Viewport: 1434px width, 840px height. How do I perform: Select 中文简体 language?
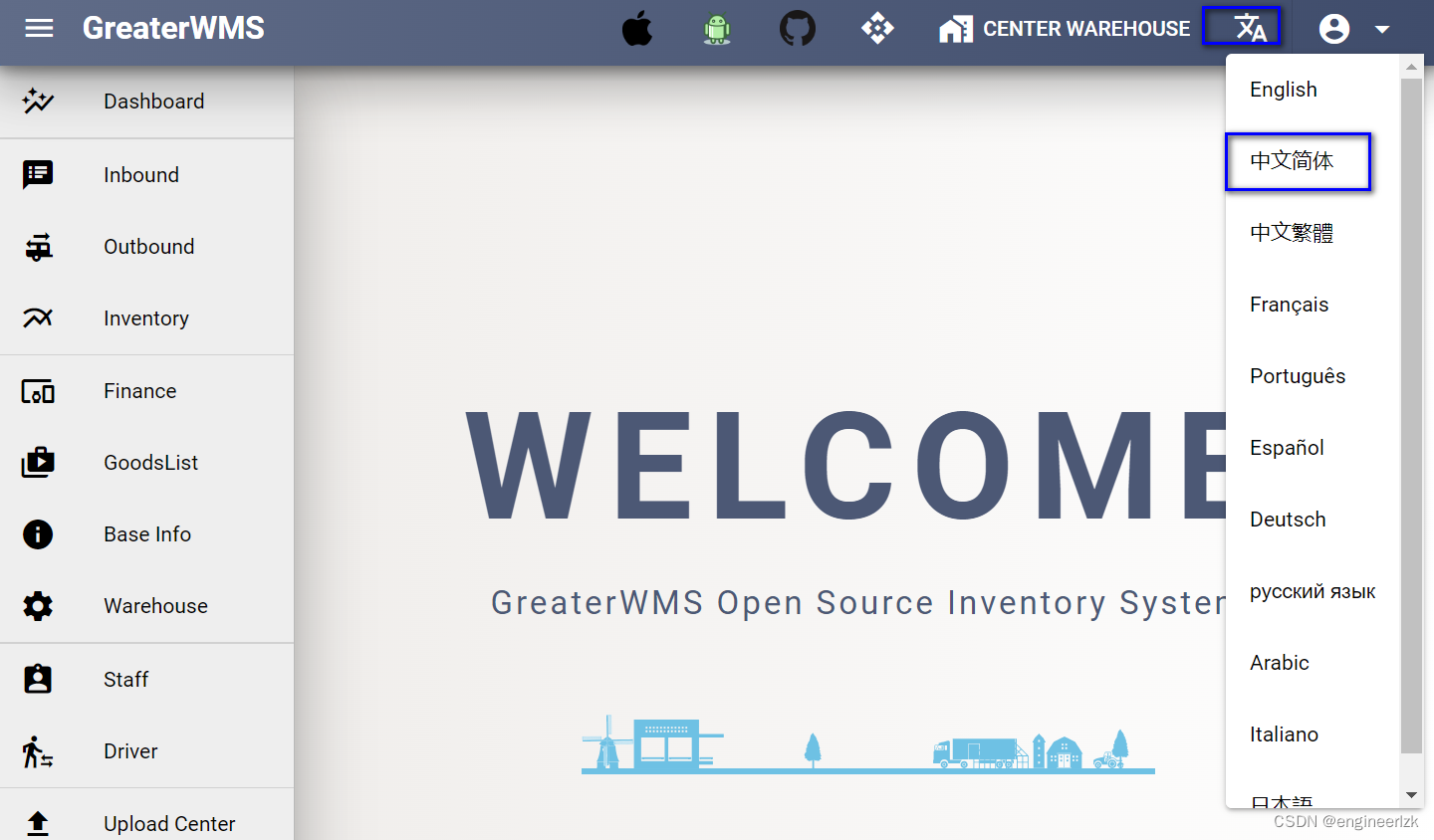[1313, 161]
